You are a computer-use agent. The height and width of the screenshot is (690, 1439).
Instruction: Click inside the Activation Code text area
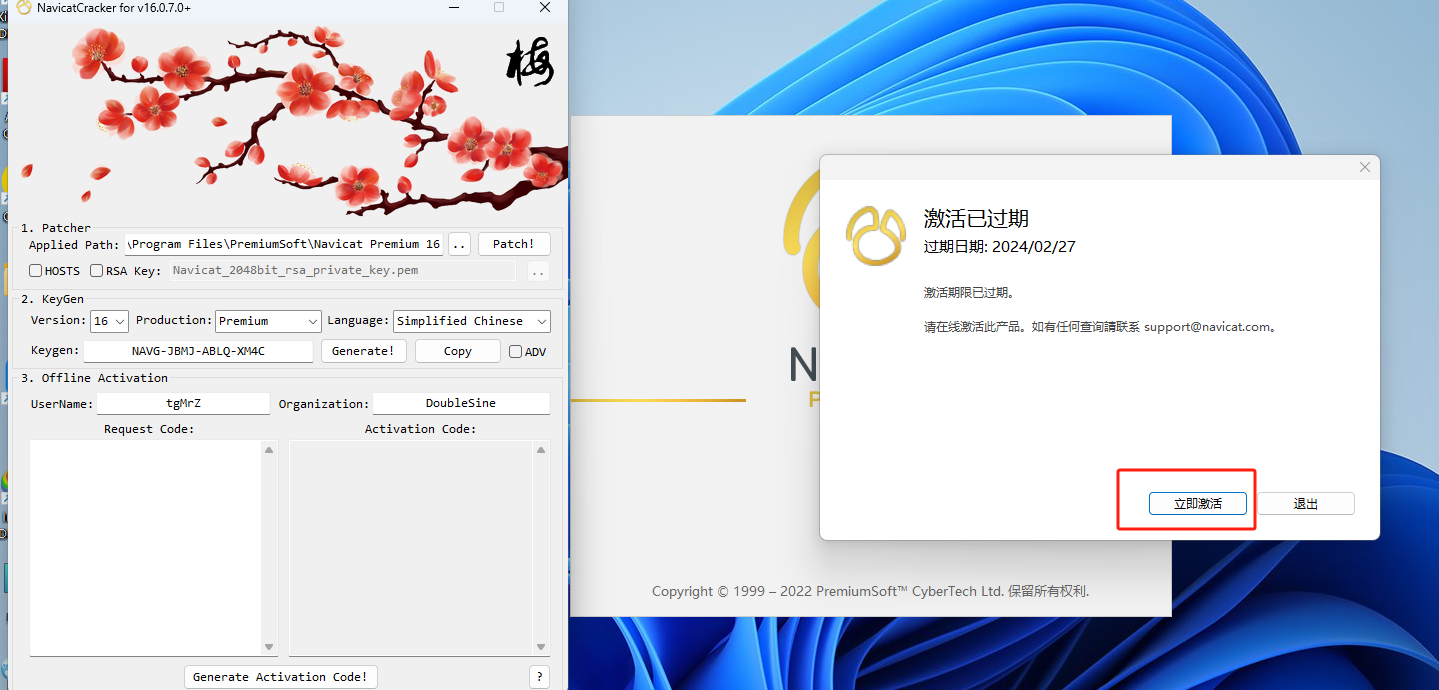pyautogui.click(x=410, y=548)
